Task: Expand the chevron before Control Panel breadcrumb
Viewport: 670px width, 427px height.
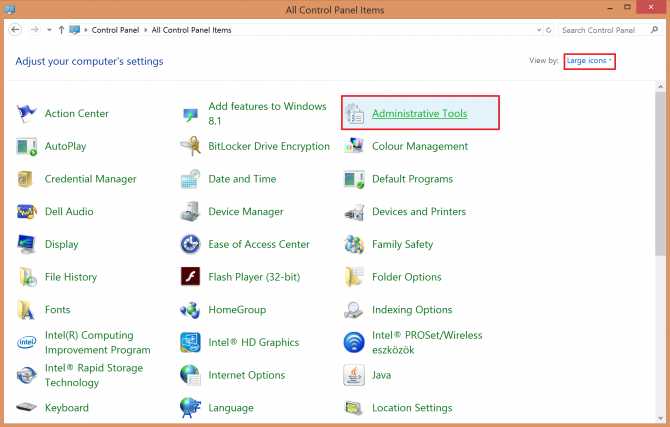Action: coord(86,30)
